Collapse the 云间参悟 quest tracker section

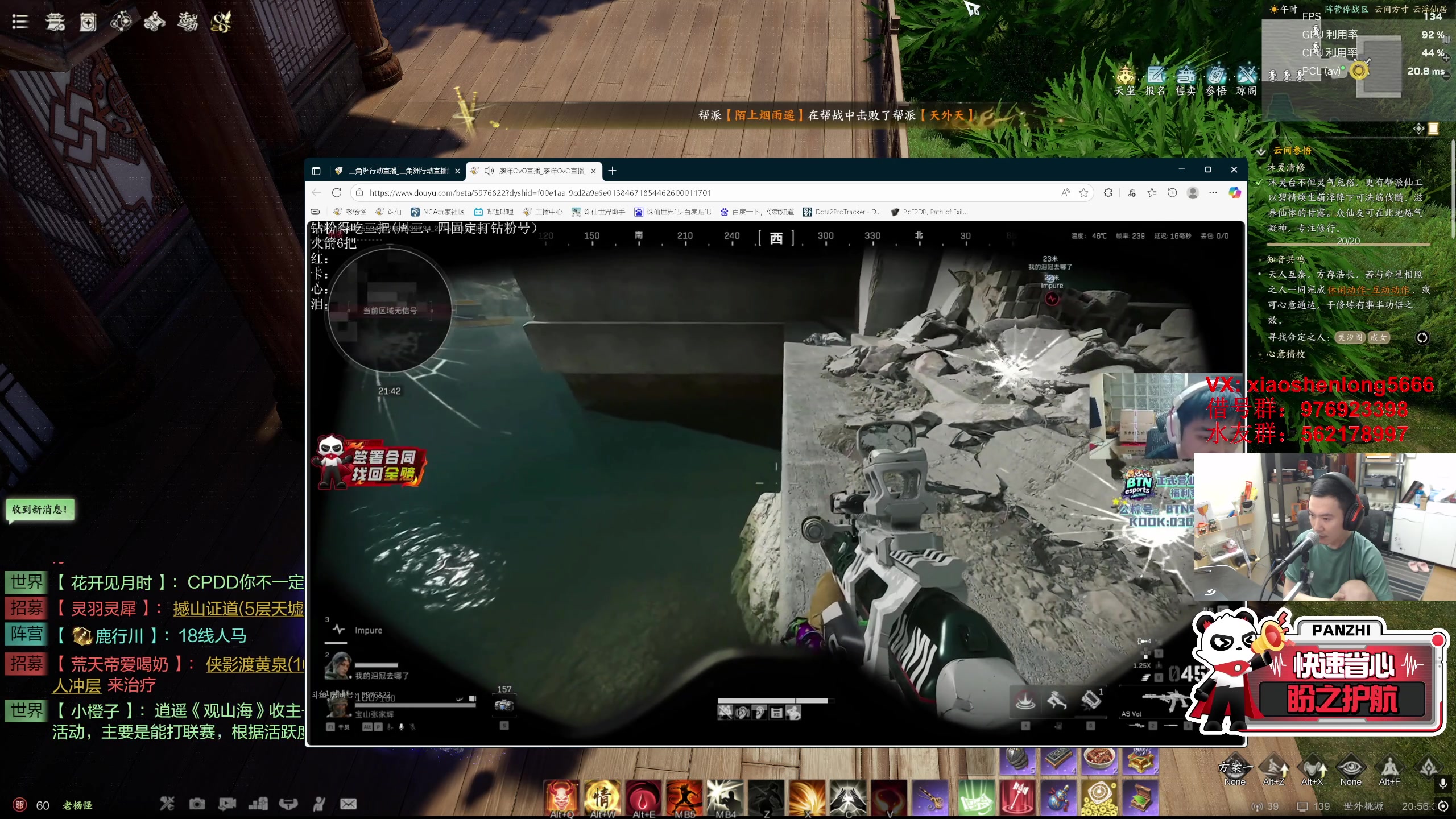(1261, 151)
